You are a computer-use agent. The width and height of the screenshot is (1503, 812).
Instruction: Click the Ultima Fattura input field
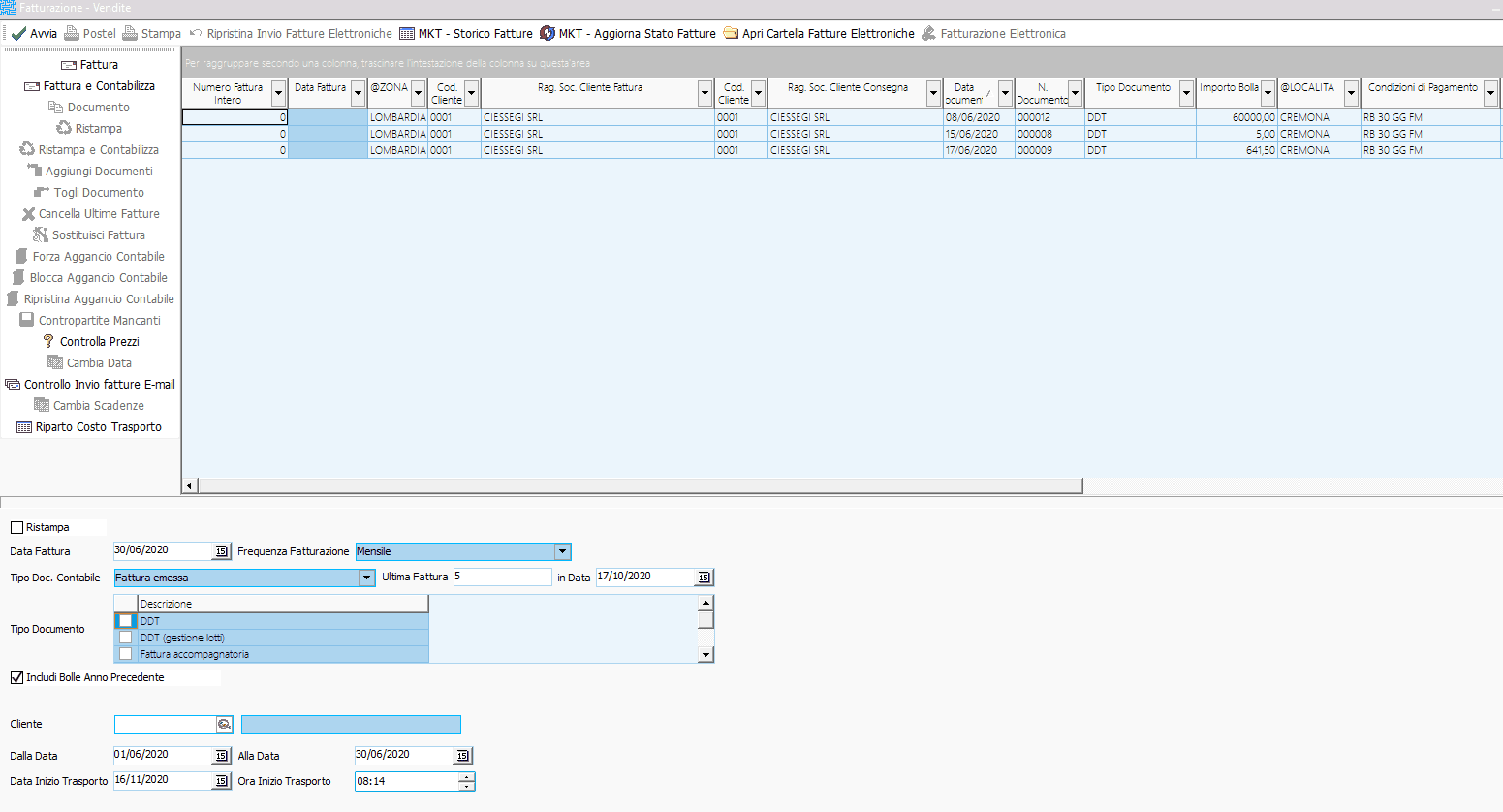click(502, 577)
